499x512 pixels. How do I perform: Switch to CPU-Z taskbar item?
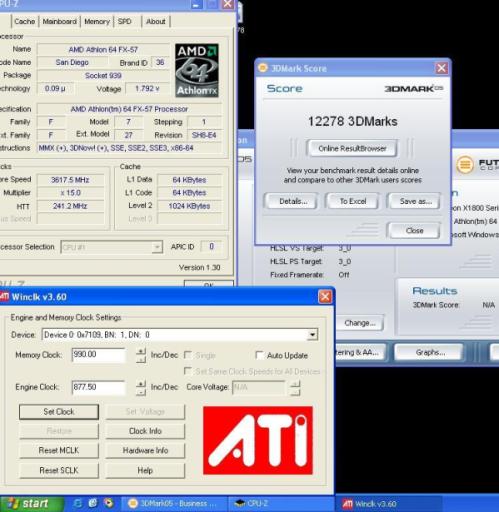coord(280,503)
